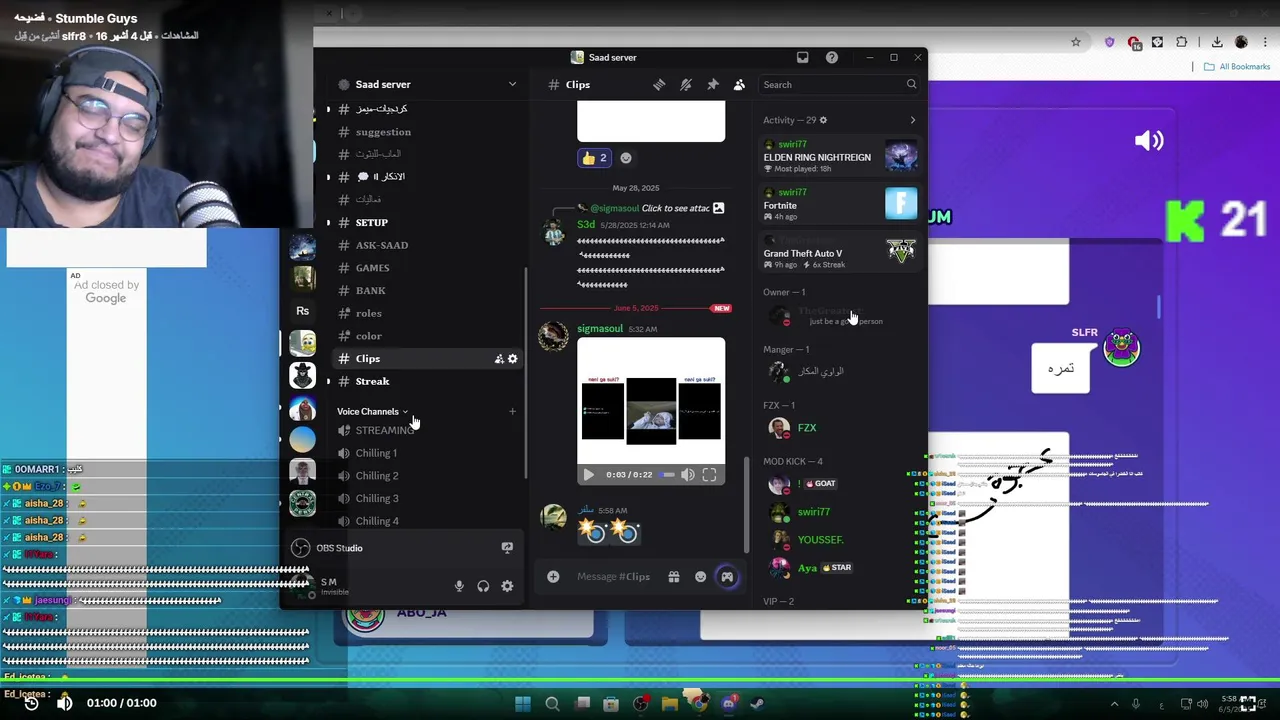The image size is (1280, 720).
Task: Open Windows taskbar search icon
Action: [552, 704]
